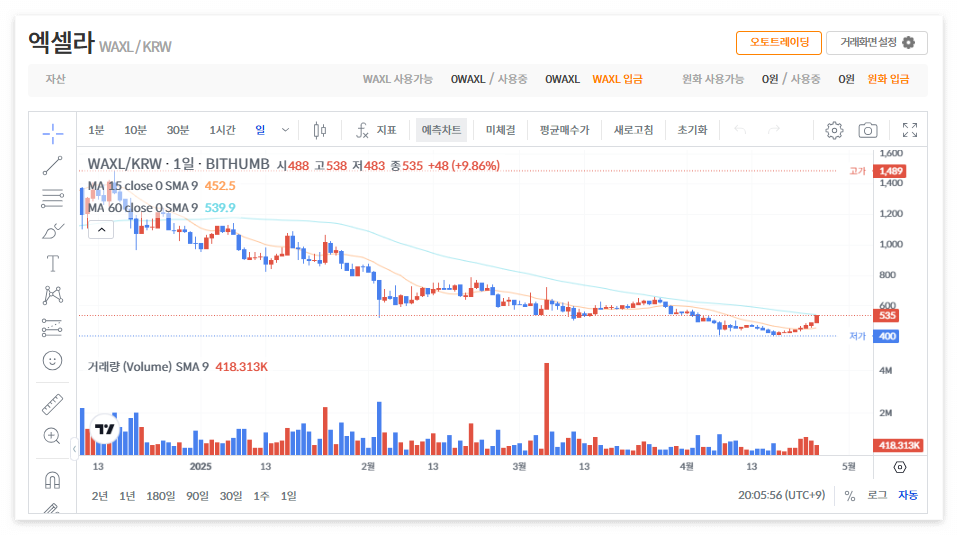Click the 418.313K volume axis label
The height and width of the screenshot is (535, 958).
tap(898, 445)
